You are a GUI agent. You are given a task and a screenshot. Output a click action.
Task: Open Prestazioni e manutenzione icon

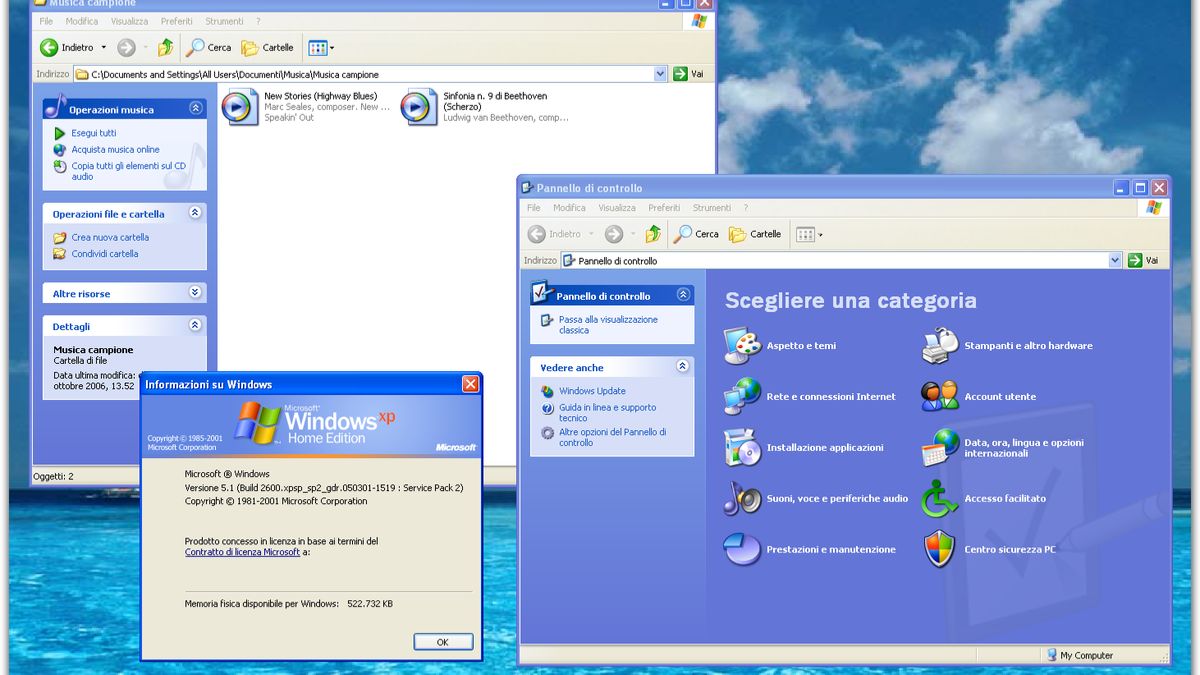pyautogui.click(x=742, y=549)
